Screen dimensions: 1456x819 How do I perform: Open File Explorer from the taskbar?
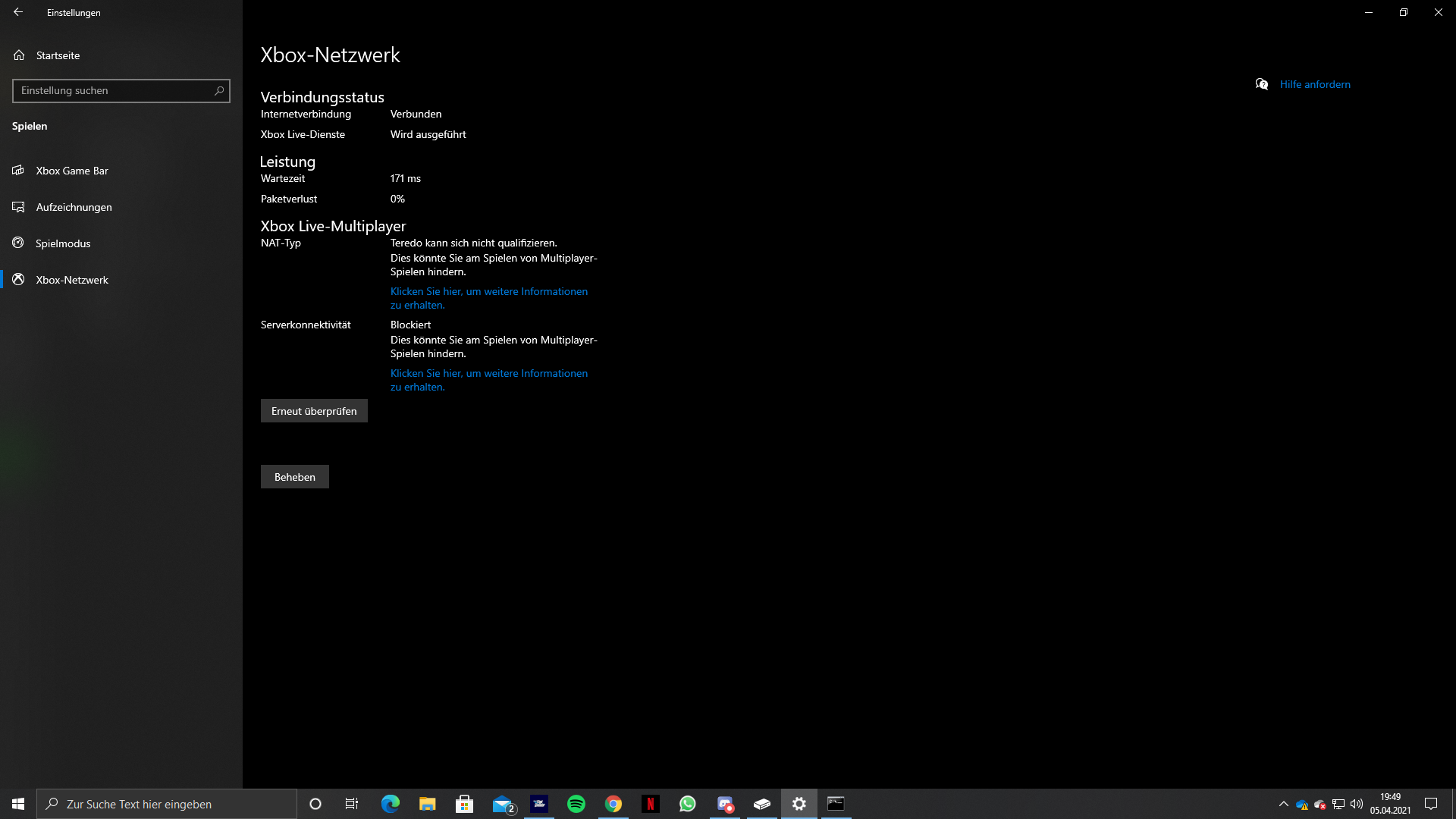click(427, 804)
